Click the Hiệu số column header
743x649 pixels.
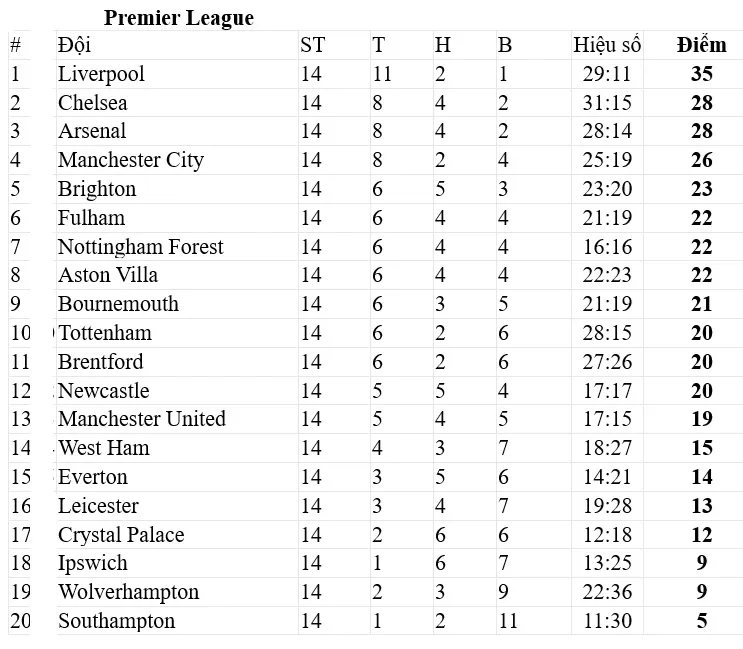coord(607,45)
